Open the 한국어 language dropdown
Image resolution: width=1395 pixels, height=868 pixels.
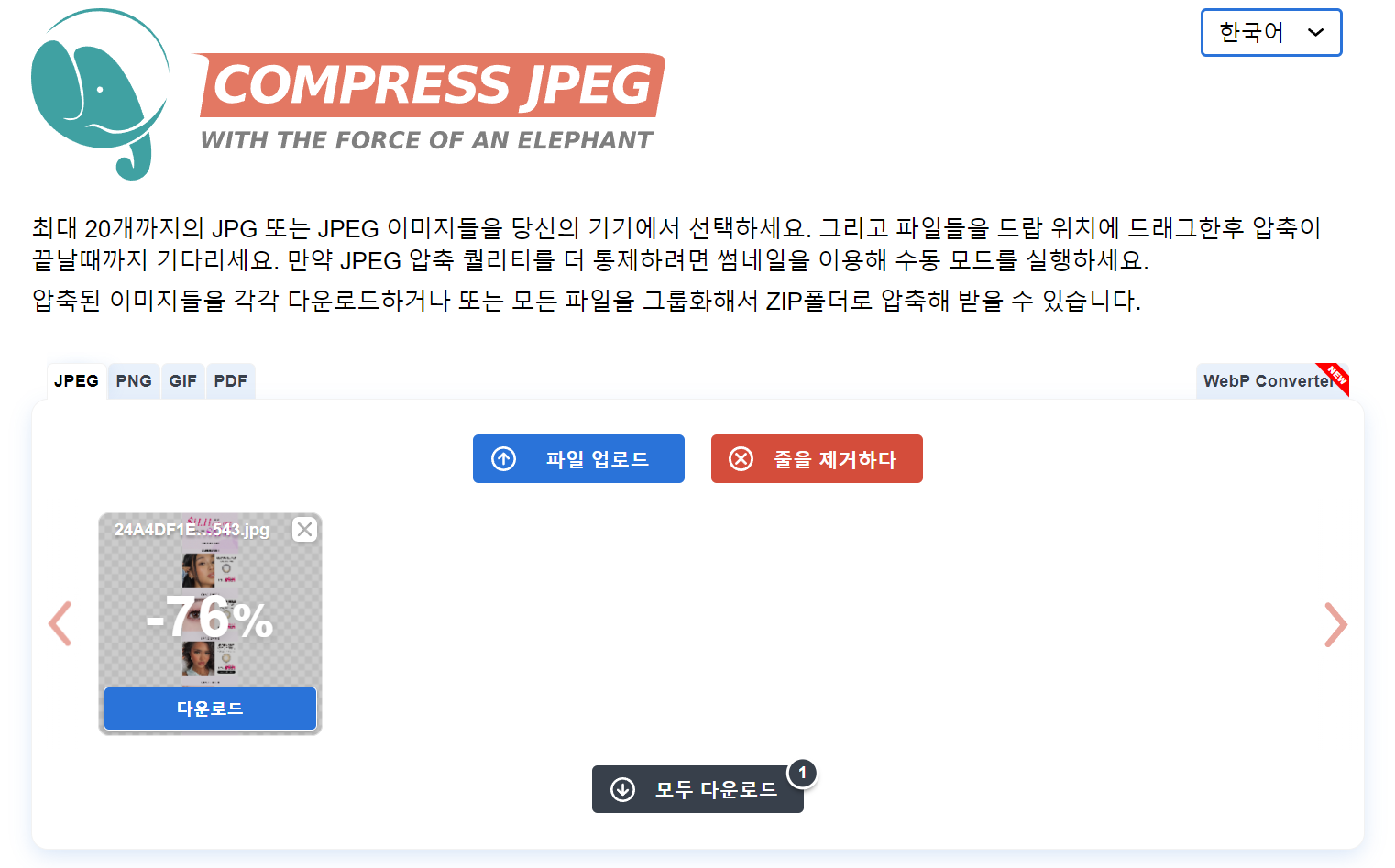[1271, 33]
